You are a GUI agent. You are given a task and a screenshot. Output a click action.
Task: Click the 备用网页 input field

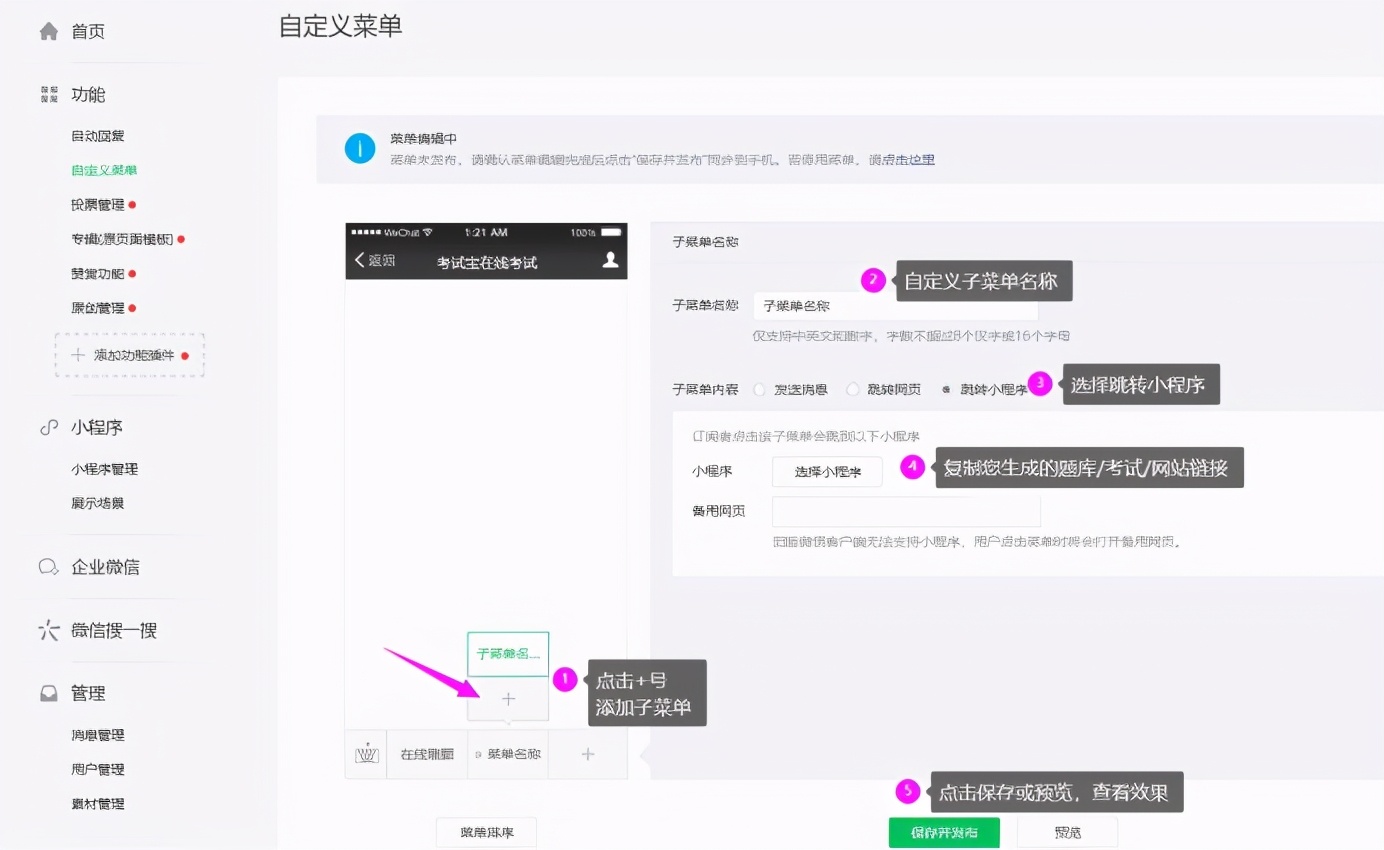(x=906, y=511)
